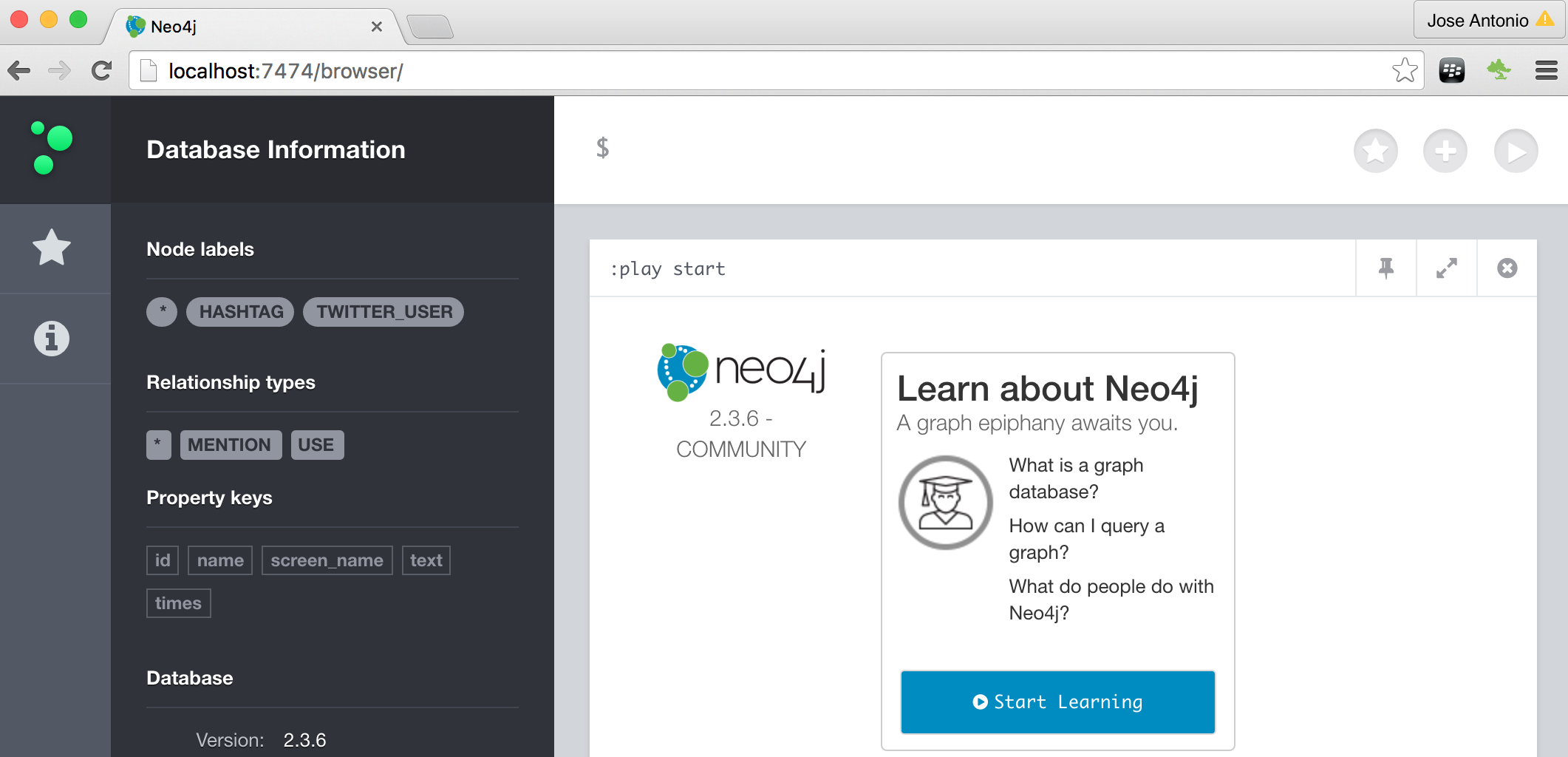Click the Start Learning button

pyautogui.click(x=1057, y=702)
